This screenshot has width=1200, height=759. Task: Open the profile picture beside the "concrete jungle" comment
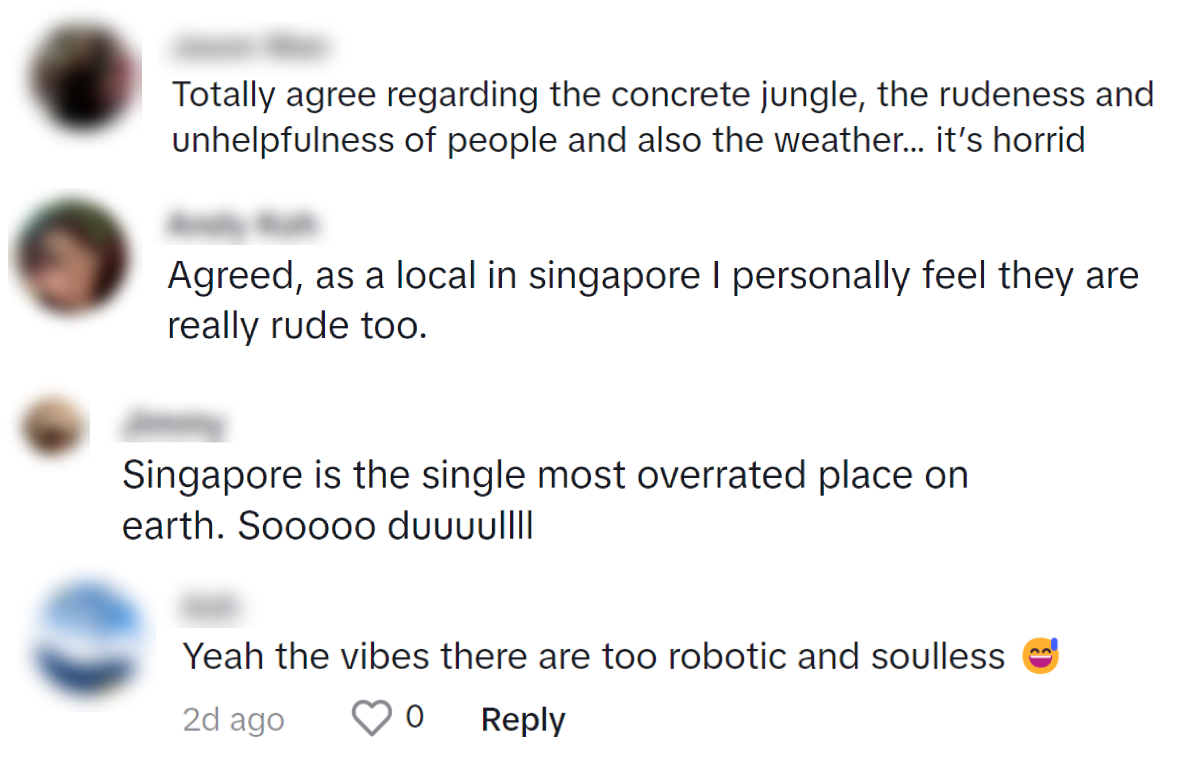click(x=84, y=78)
